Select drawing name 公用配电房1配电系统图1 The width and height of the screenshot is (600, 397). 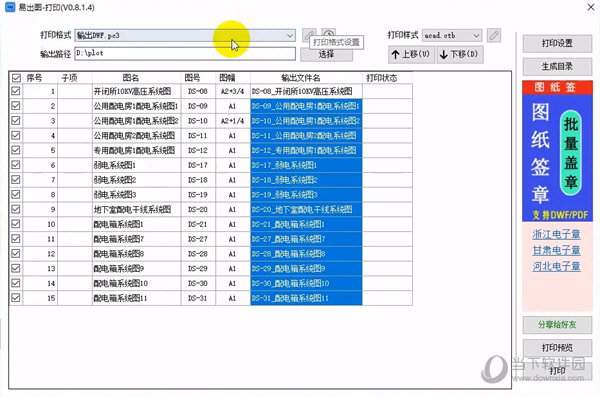[x=136, y=106]
